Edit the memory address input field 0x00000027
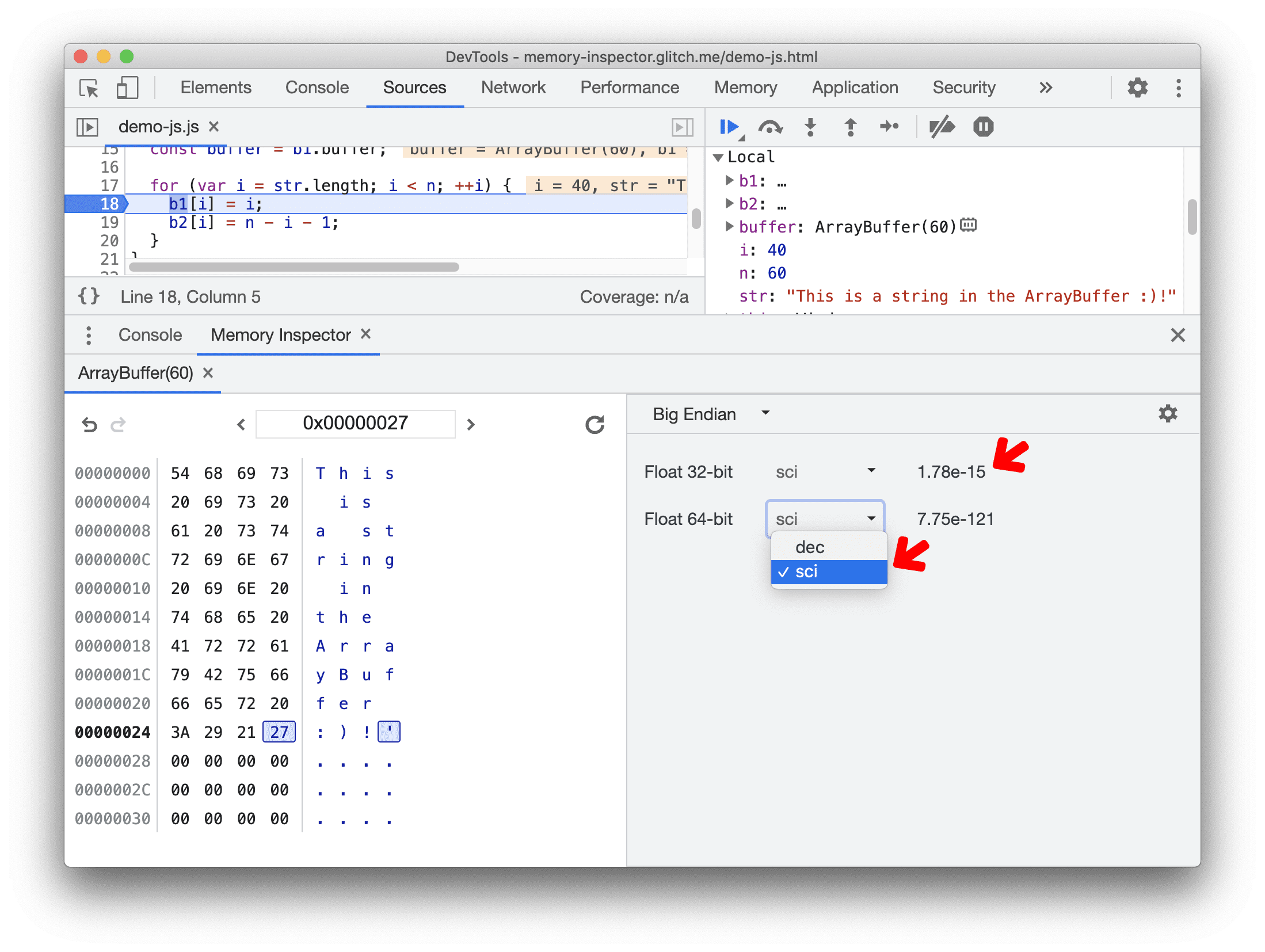Screen dimensions: 1265x952 (355, 423)
